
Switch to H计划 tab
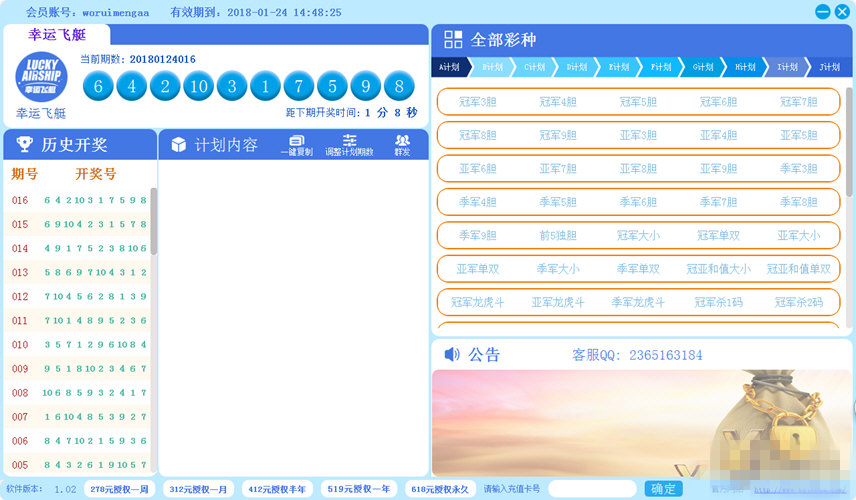click(x=745, y=67)
